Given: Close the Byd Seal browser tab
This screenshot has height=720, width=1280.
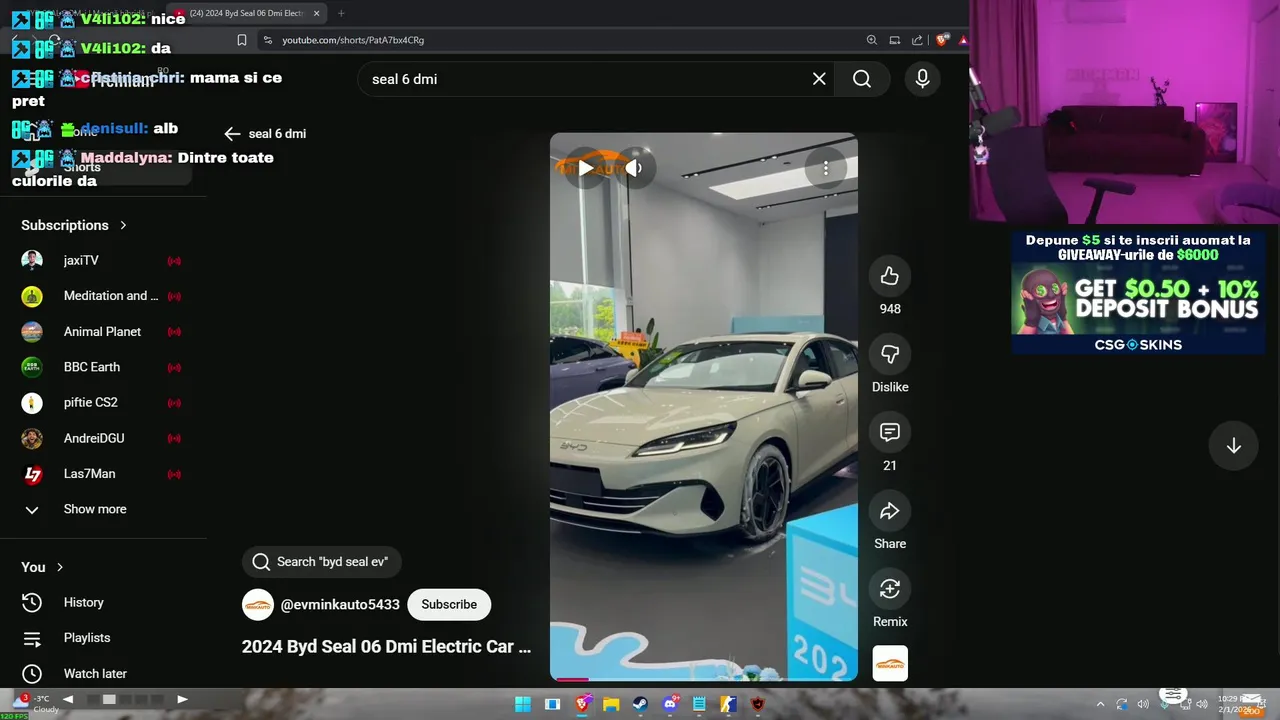Looking at the screenshot, I should (x=316, y=13).
